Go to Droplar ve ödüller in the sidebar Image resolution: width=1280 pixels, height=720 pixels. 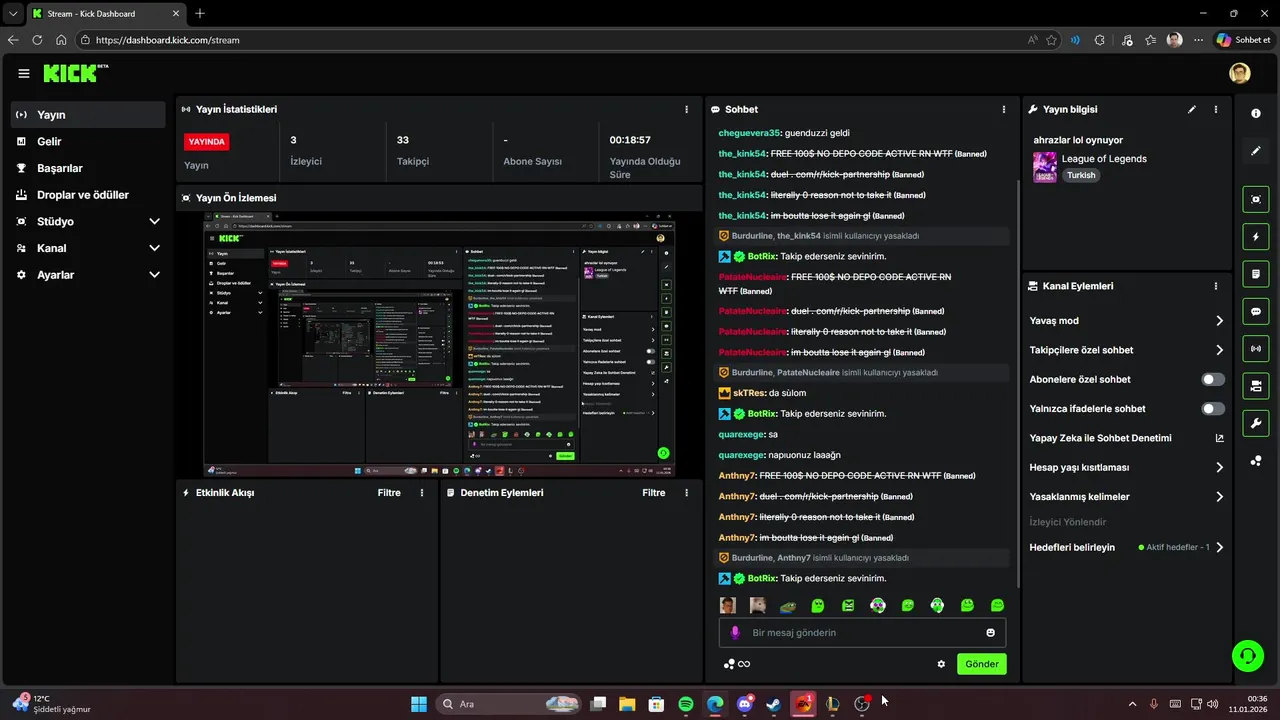88,195
